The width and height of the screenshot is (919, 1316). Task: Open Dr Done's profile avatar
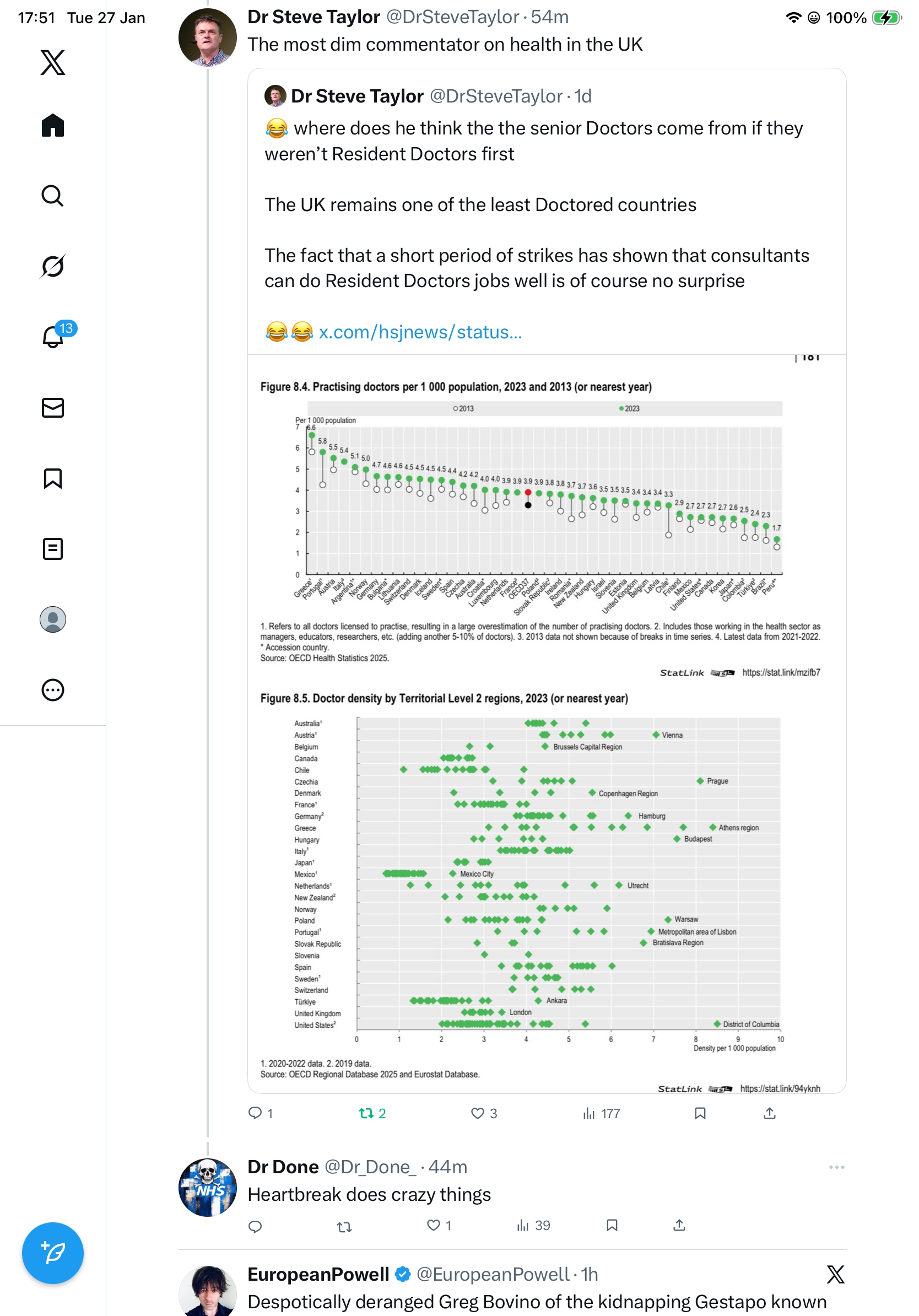click(207, 1187)
